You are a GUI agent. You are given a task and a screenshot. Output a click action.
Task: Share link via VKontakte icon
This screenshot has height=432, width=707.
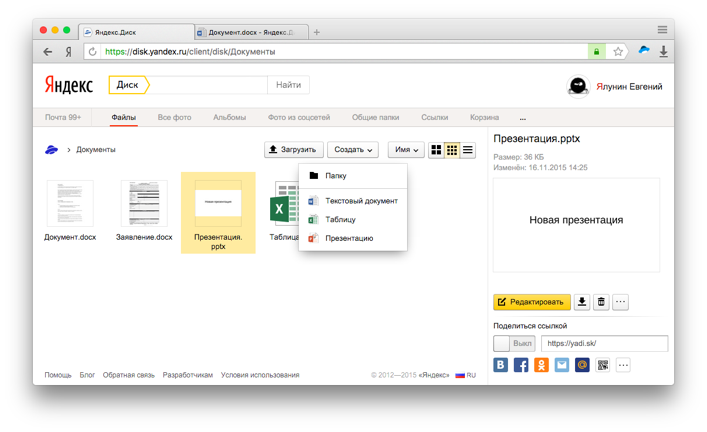coord(500,365)
